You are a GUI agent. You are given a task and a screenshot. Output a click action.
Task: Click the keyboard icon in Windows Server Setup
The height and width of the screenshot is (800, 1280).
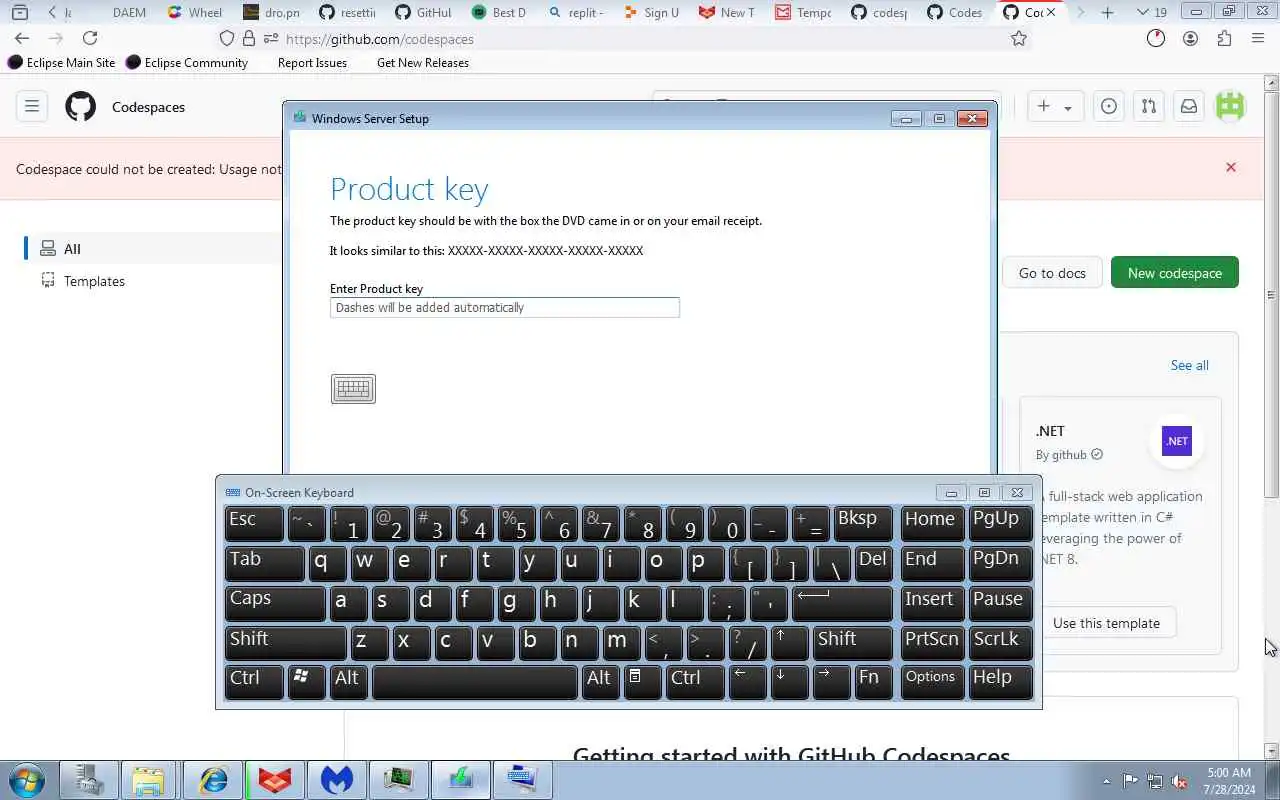click(353, 389)
